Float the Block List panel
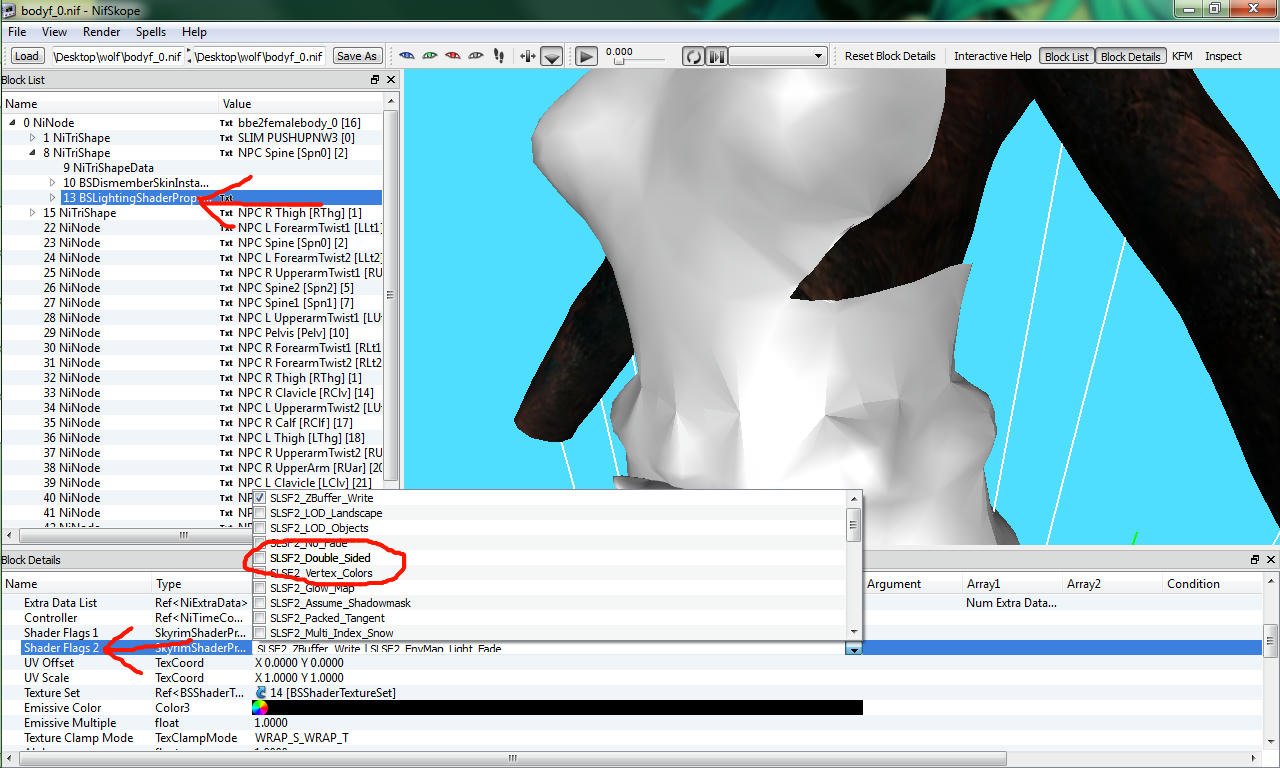Screen dimensions: 1280x768 (375, 80)
